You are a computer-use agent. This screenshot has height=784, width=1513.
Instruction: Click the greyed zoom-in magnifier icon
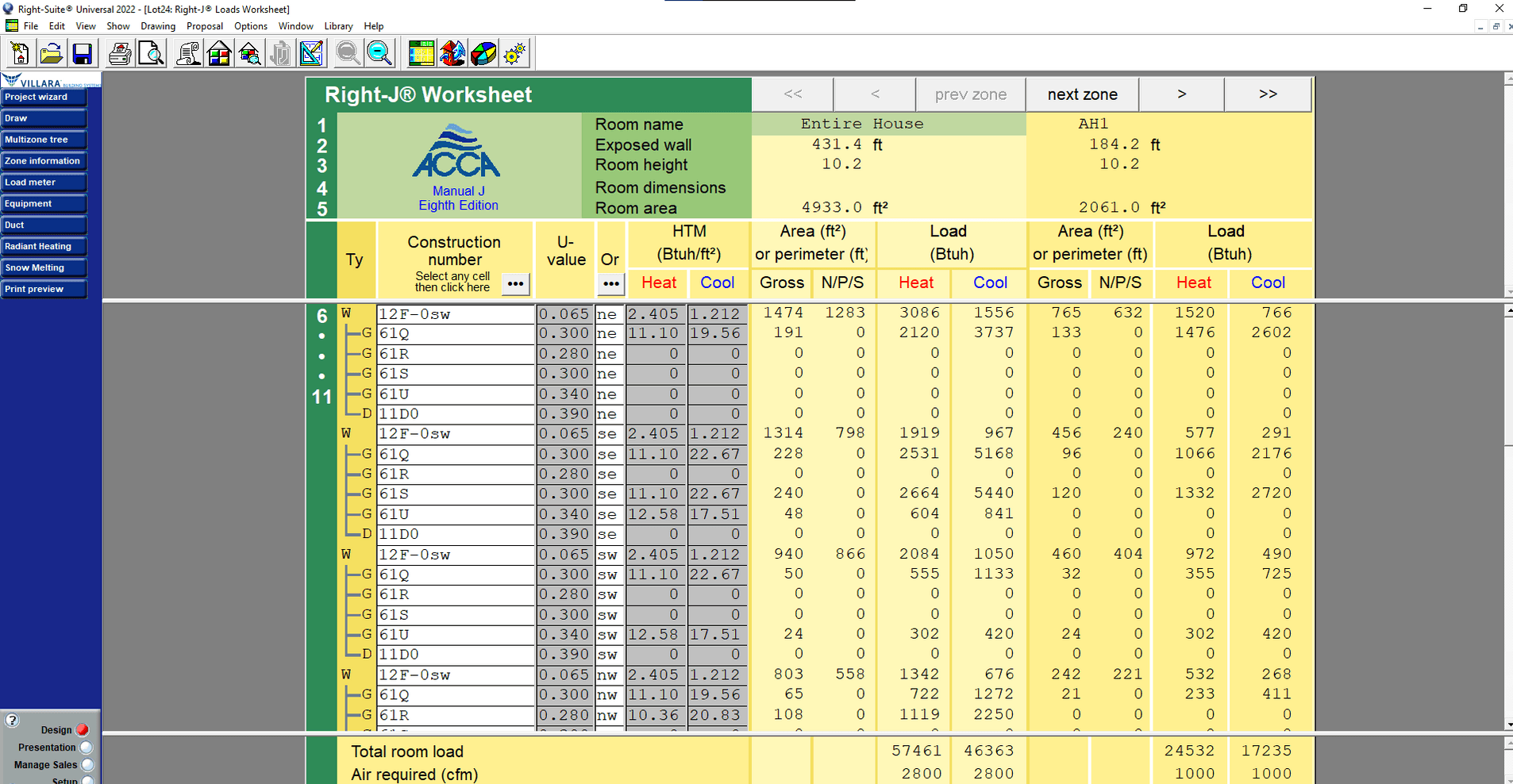pyautogui.click(x=348, y=54)
